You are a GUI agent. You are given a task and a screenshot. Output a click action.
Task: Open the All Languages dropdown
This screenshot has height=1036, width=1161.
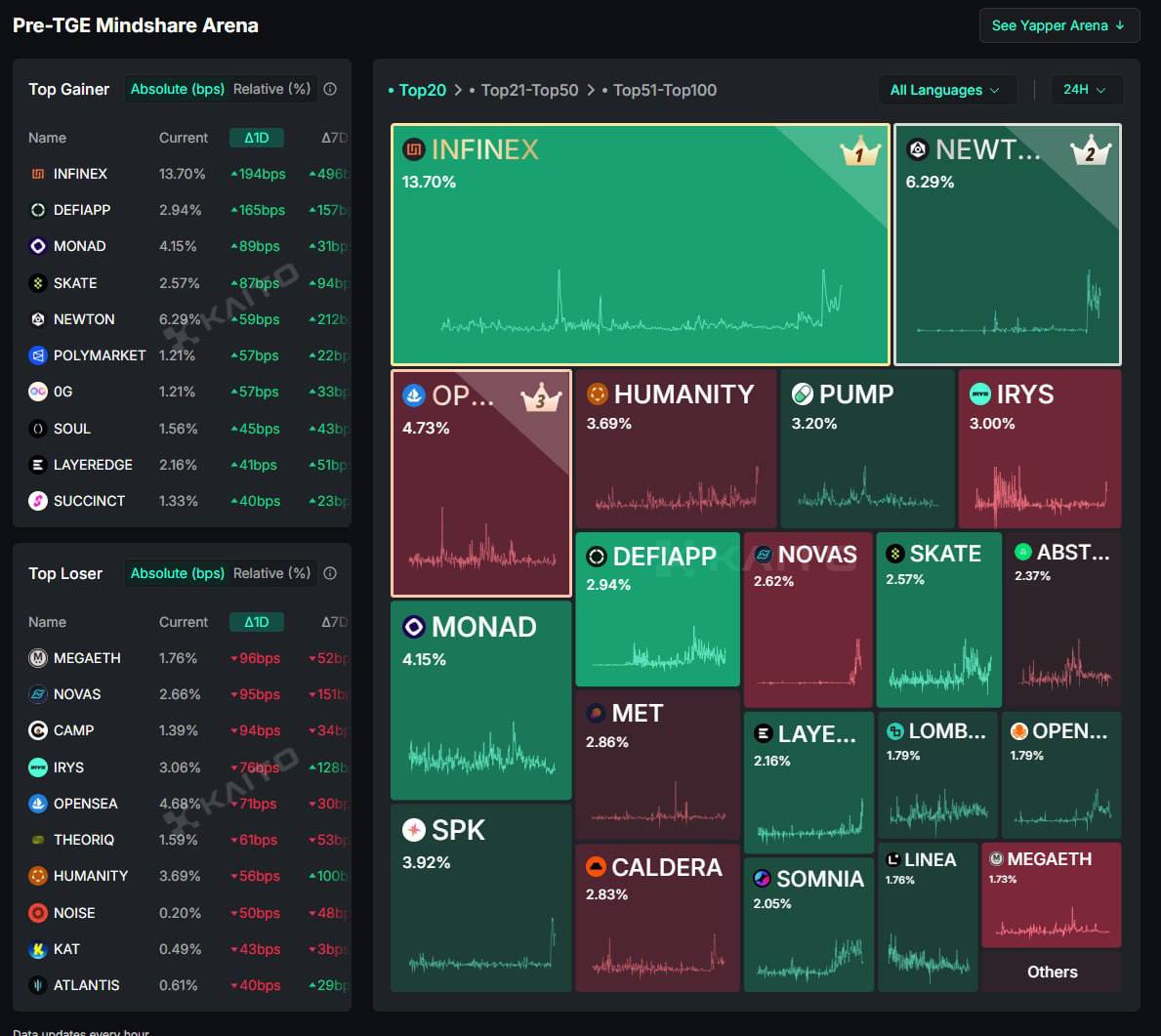point(947,90)
